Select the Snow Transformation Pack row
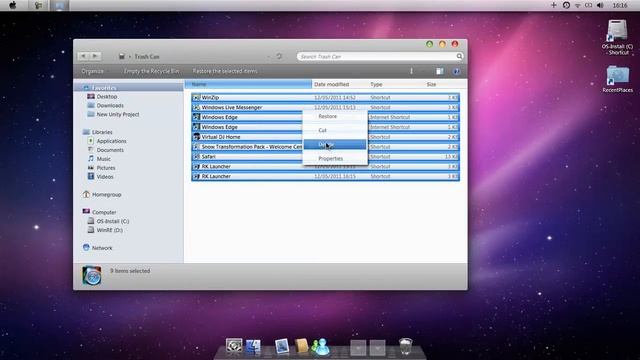 click(325, 147)
